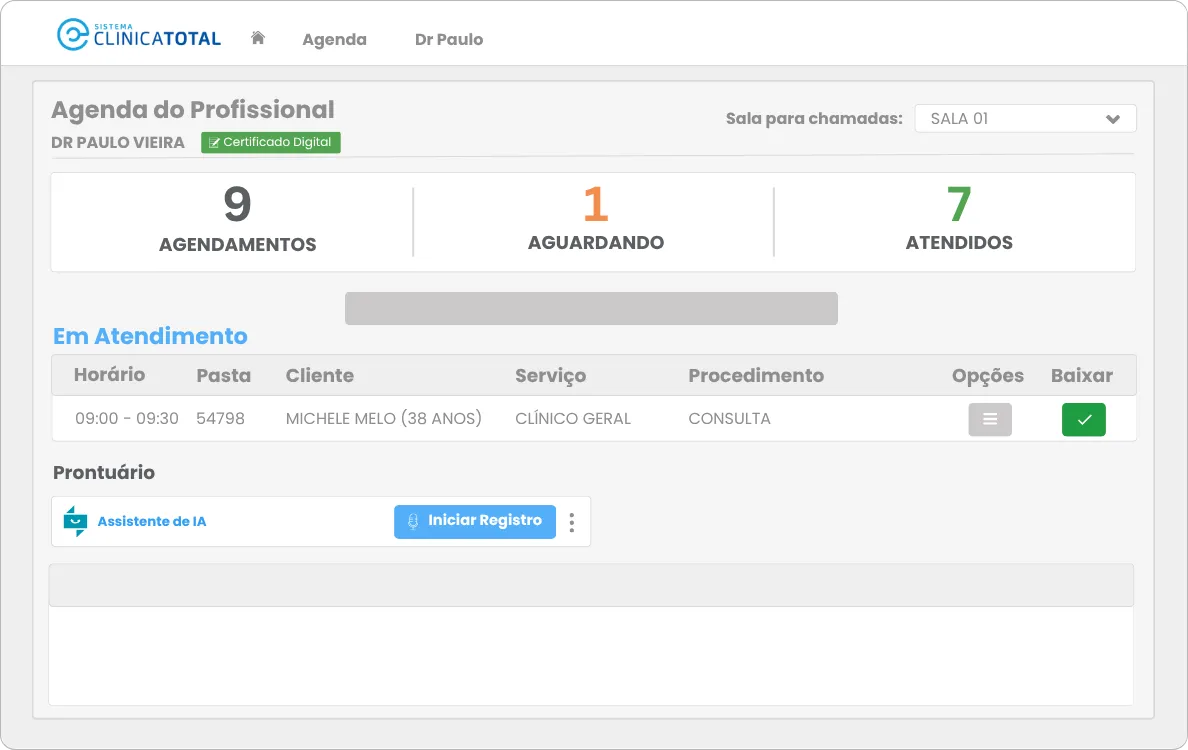Click the CLÍNICO GERAL service cell
Viewport: 1188px width, 750px height.
(573, 418)
